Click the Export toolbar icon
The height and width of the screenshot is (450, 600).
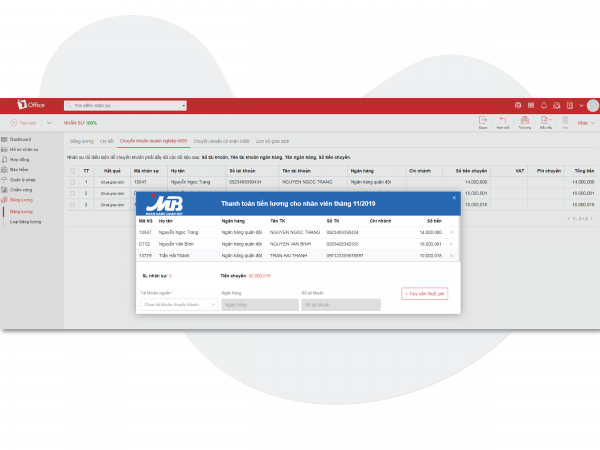click(483, 122)
